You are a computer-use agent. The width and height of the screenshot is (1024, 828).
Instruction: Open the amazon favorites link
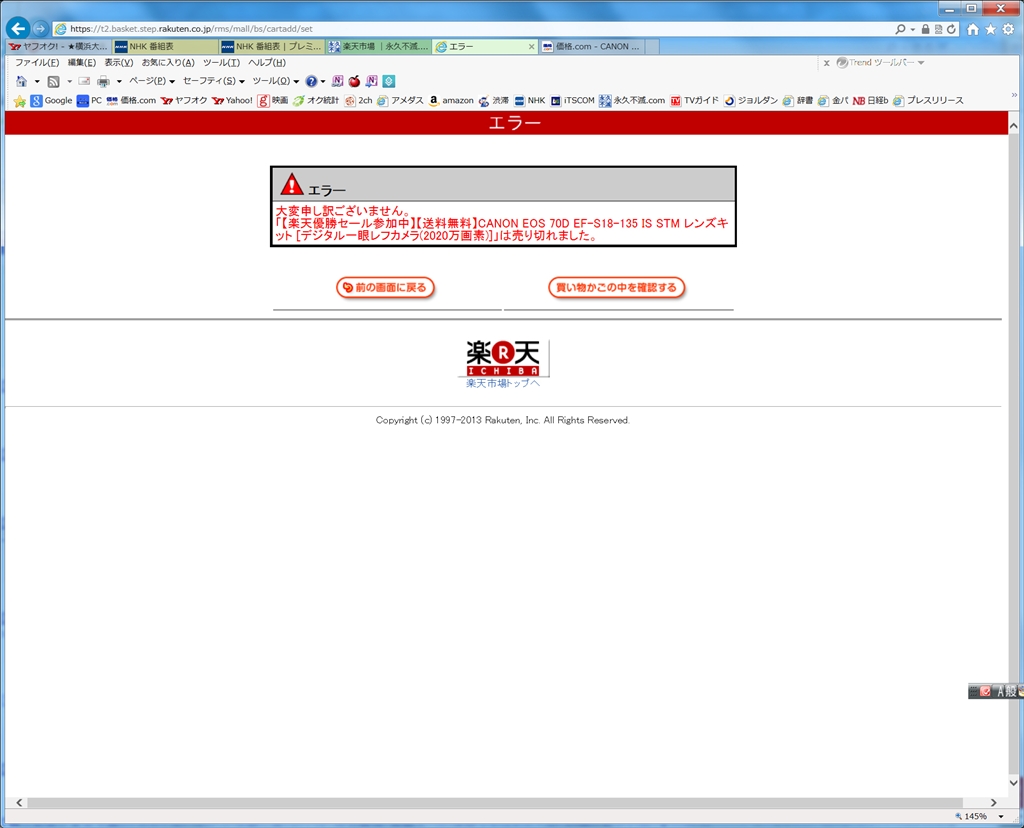click(451, 101)
